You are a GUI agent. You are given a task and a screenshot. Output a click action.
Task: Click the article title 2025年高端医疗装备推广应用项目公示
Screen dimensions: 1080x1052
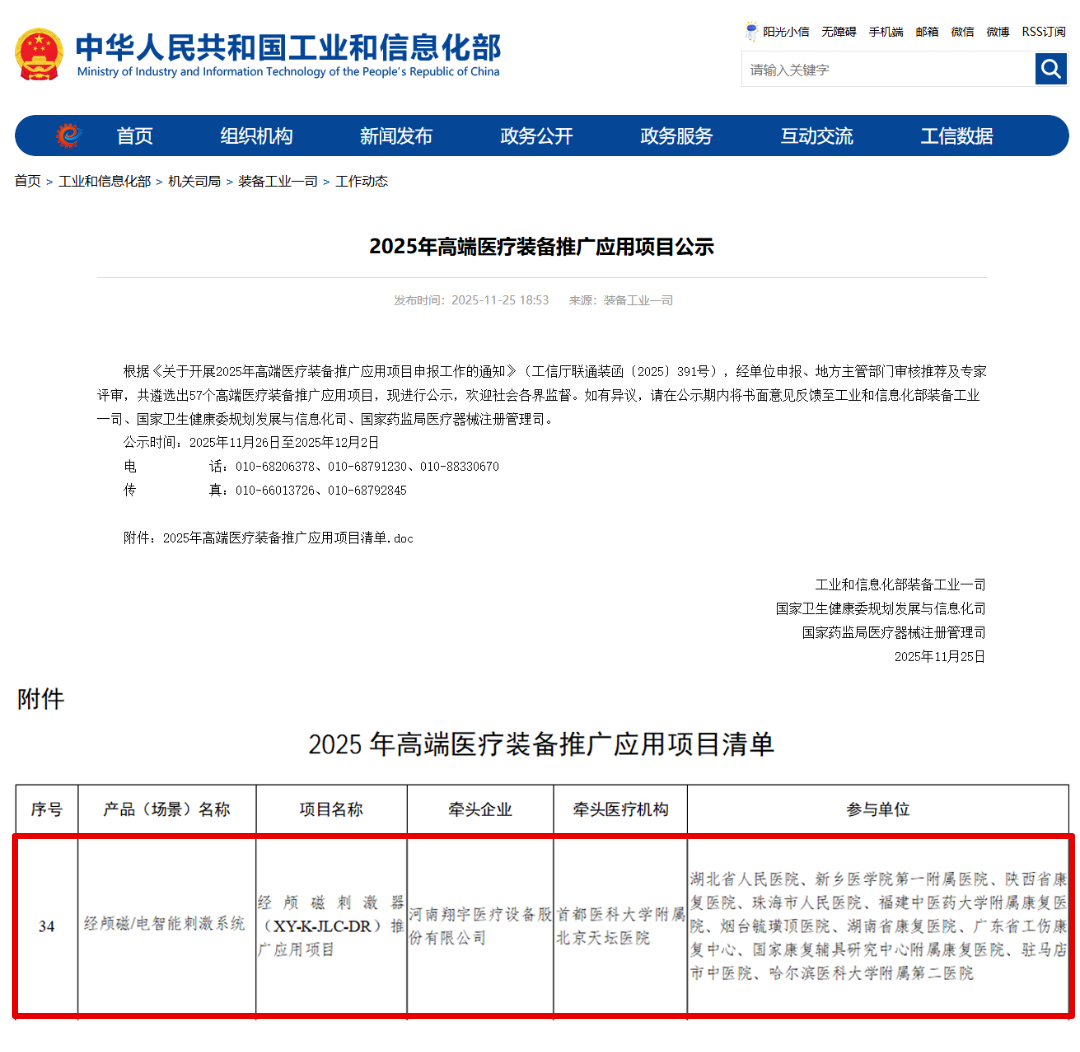click(x=541, y=247)
